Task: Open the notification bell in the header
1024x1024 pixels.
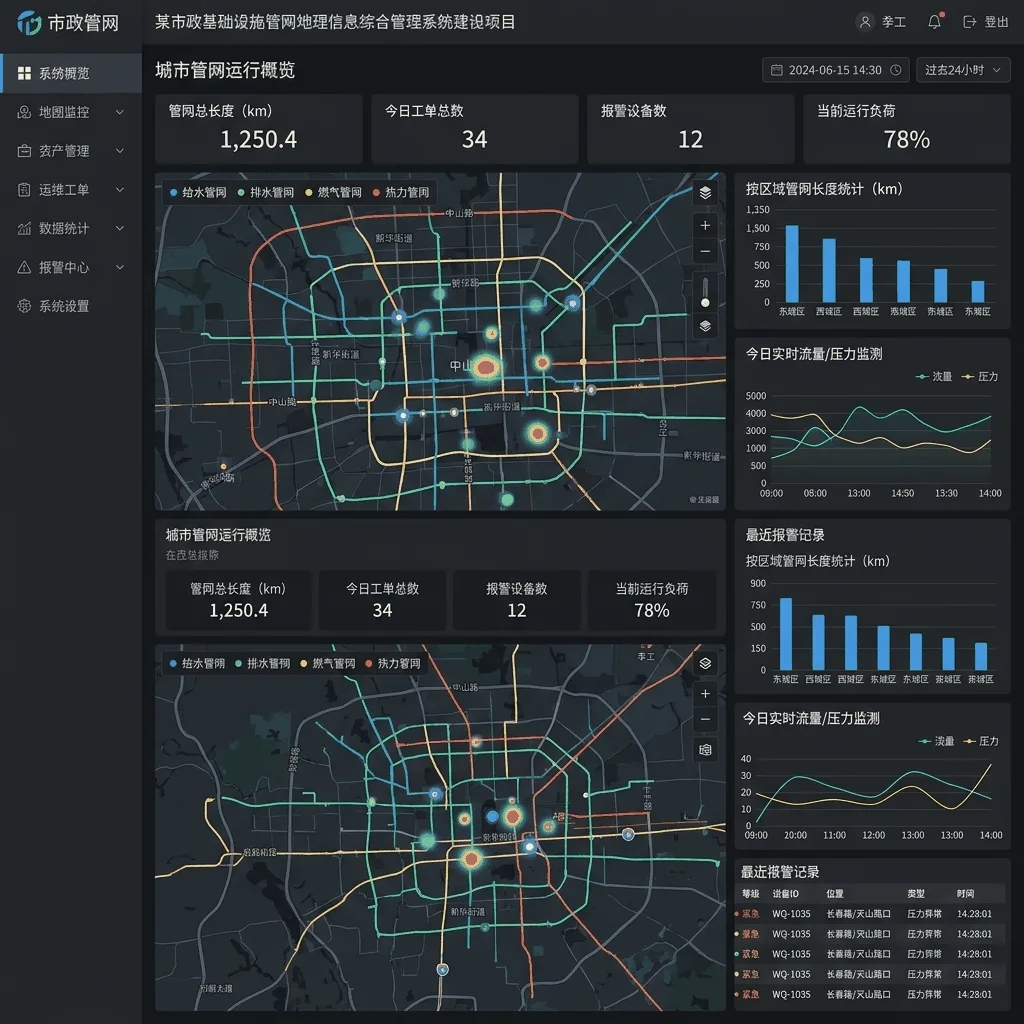Action: pyautogui.click(x=935, y=22)
